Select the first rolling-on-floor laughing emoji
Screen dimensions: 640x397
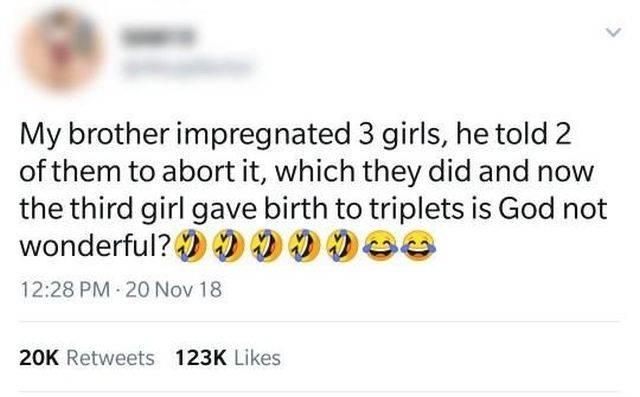pos(190,246)
